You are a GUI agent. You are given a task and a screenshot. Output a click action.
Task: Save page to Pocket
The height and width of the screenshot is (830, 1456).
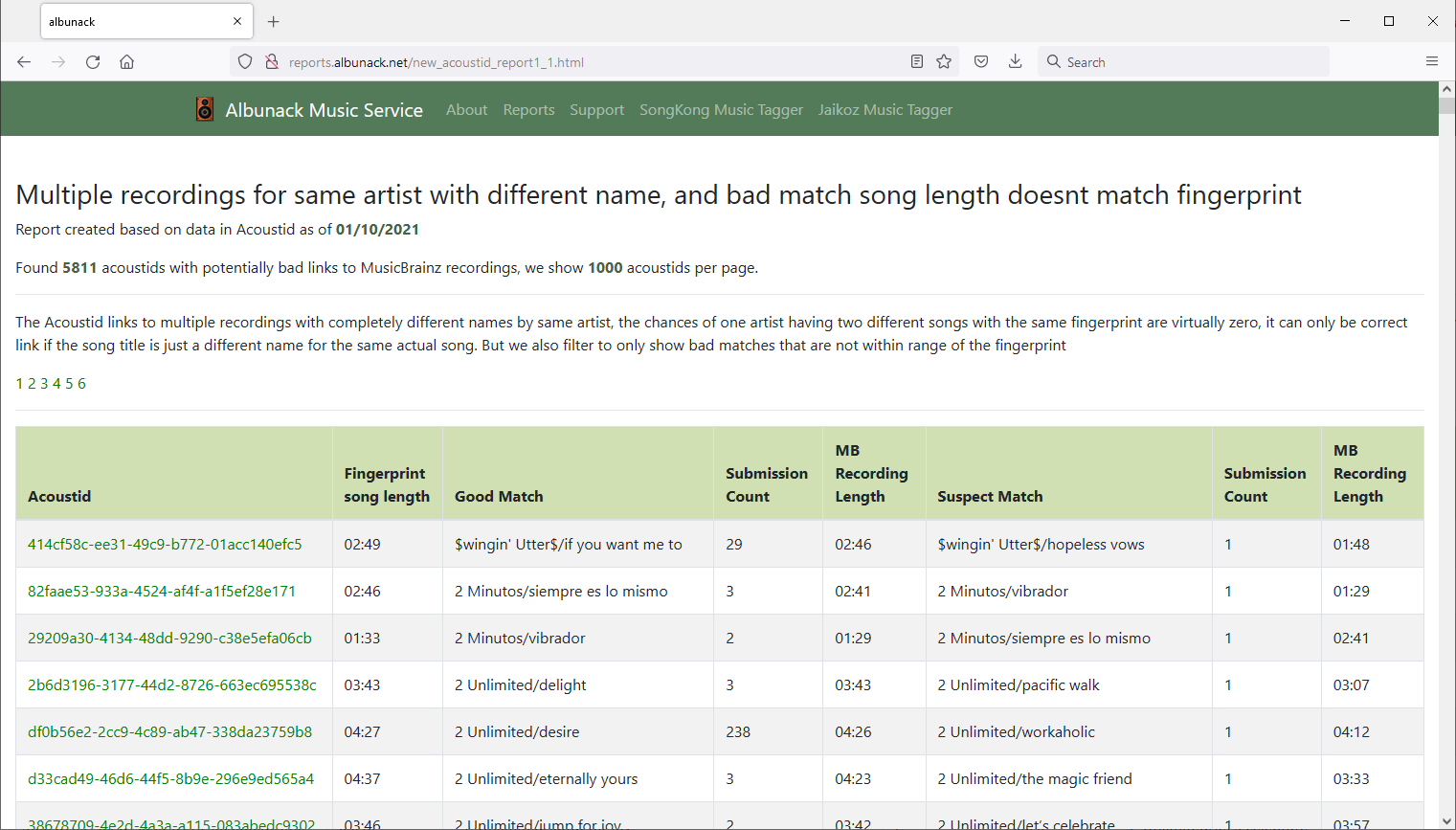click(981, 61)
